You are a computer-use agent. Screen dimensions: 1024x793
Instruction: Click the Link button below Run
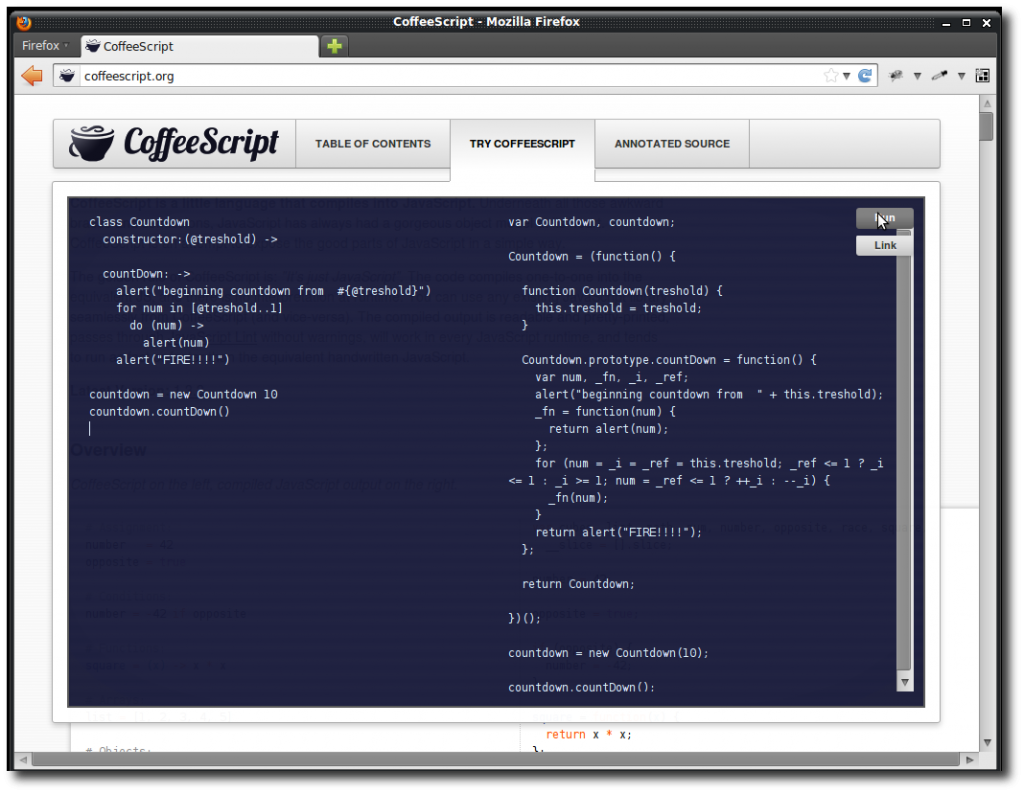point(883,244)
